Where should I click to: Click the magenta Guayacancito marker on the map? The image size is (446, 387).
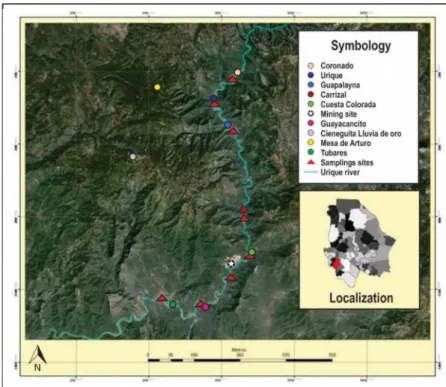tap(205, 307)
